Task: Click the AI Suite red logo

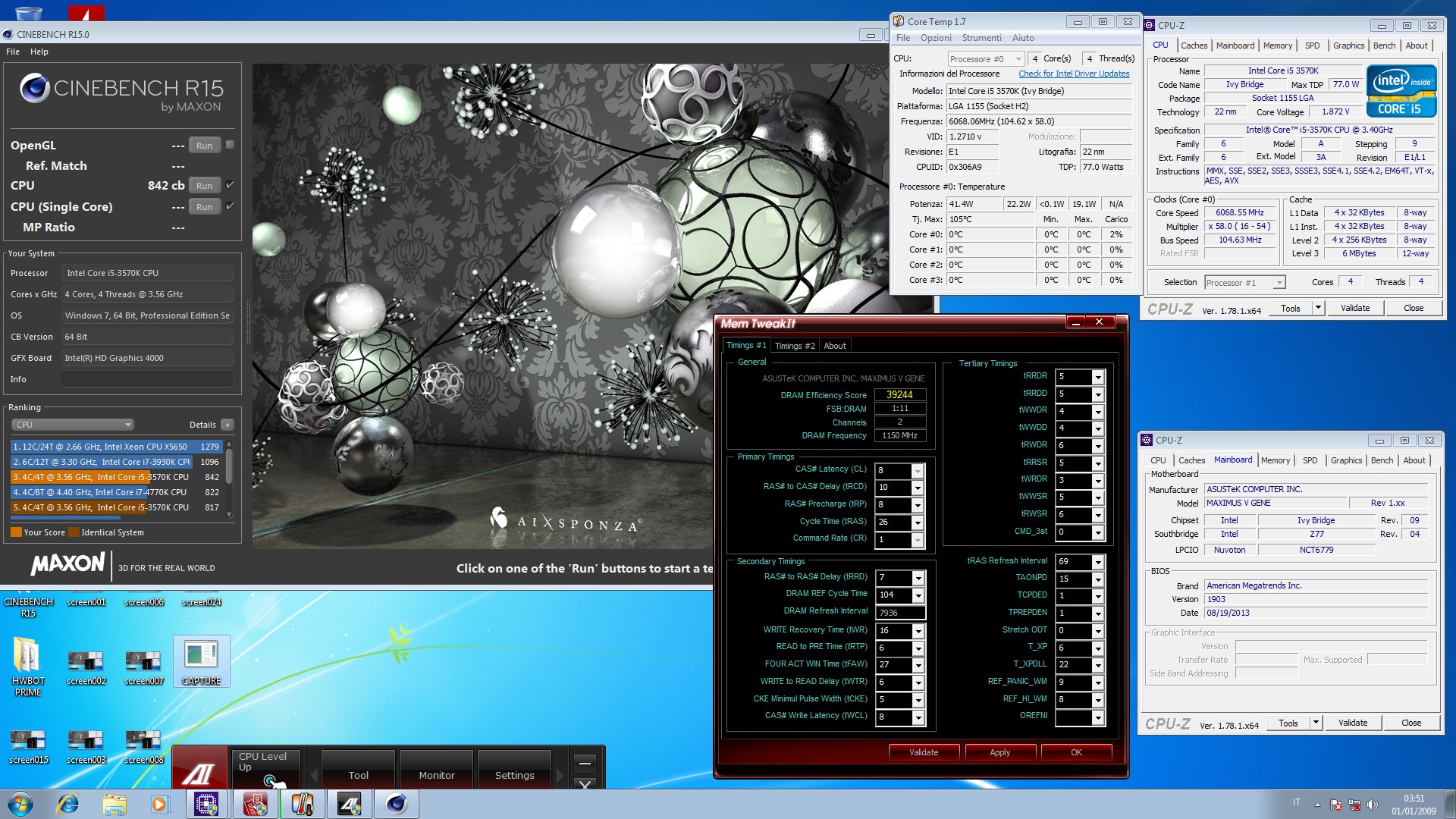Action: pyautogui.click(x=199, y=768)
